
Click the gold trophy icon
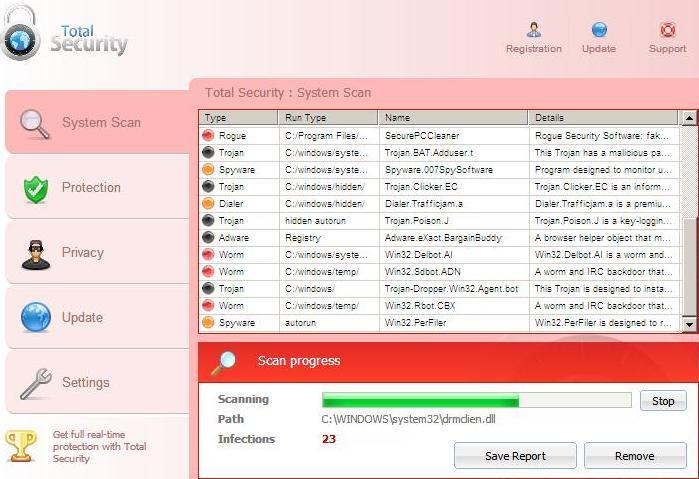[x=20, y=446]
